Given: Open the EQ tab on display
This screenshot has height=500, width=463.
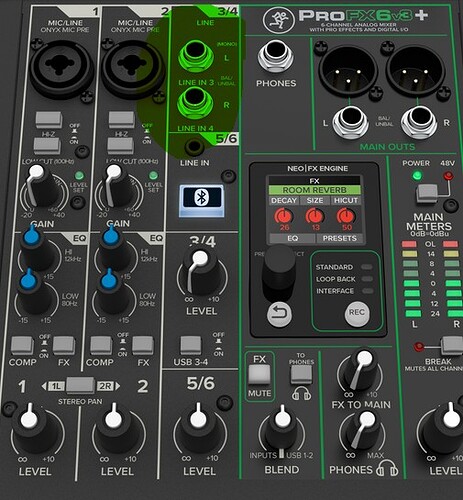Looking at the screenshot, I should pos(292,238).
